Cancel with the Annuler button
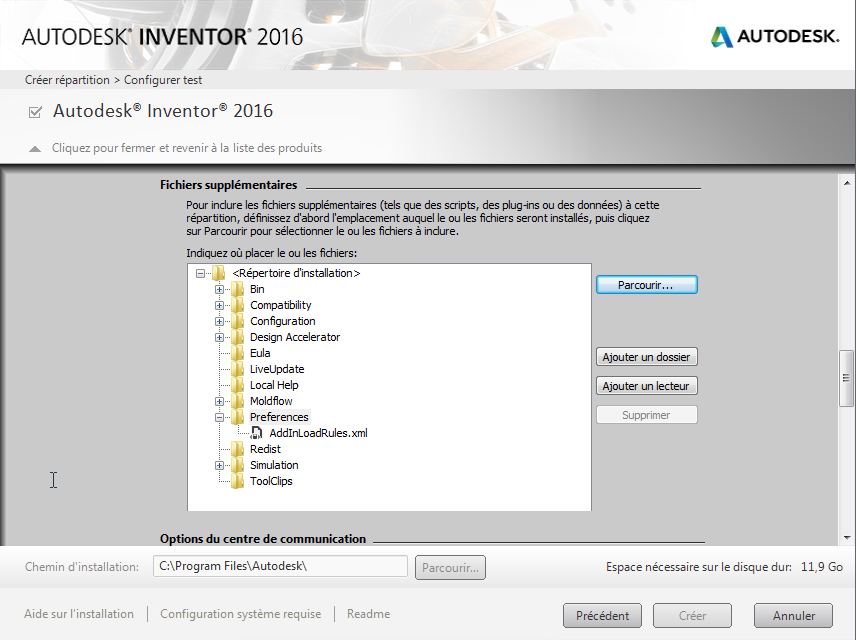 coord(793,615)
